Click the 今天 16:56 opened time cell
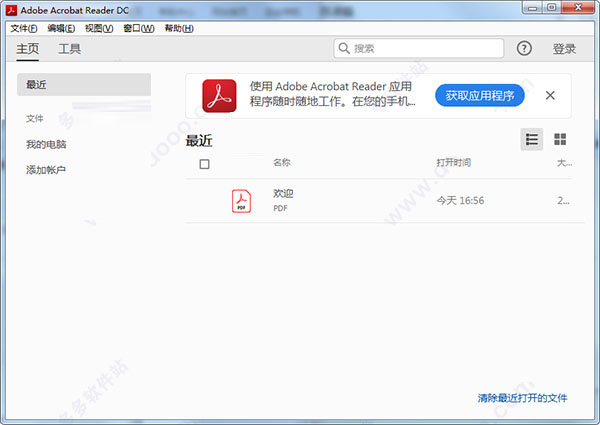Image resolution: width=600 pixels, height=425 pixels. [460, 200]
